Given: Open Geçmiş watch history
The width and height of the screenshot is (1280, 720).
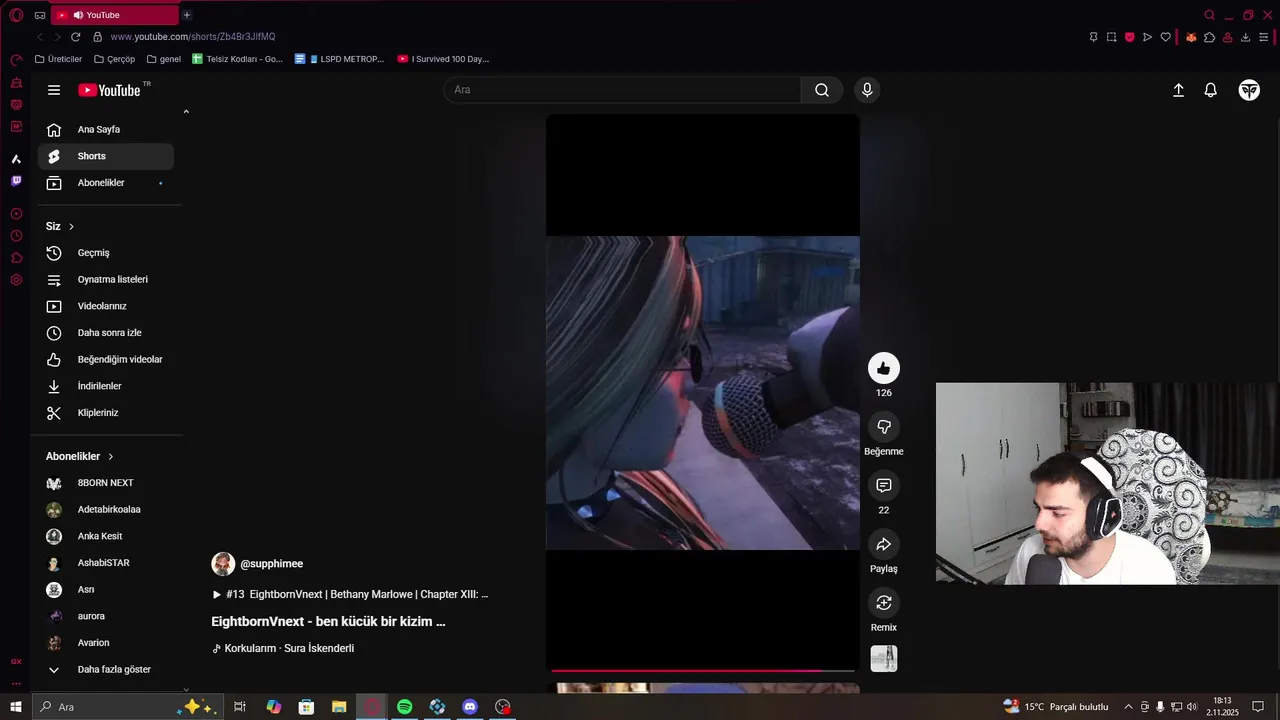Looking at the screenshot, I should [106, 253].
